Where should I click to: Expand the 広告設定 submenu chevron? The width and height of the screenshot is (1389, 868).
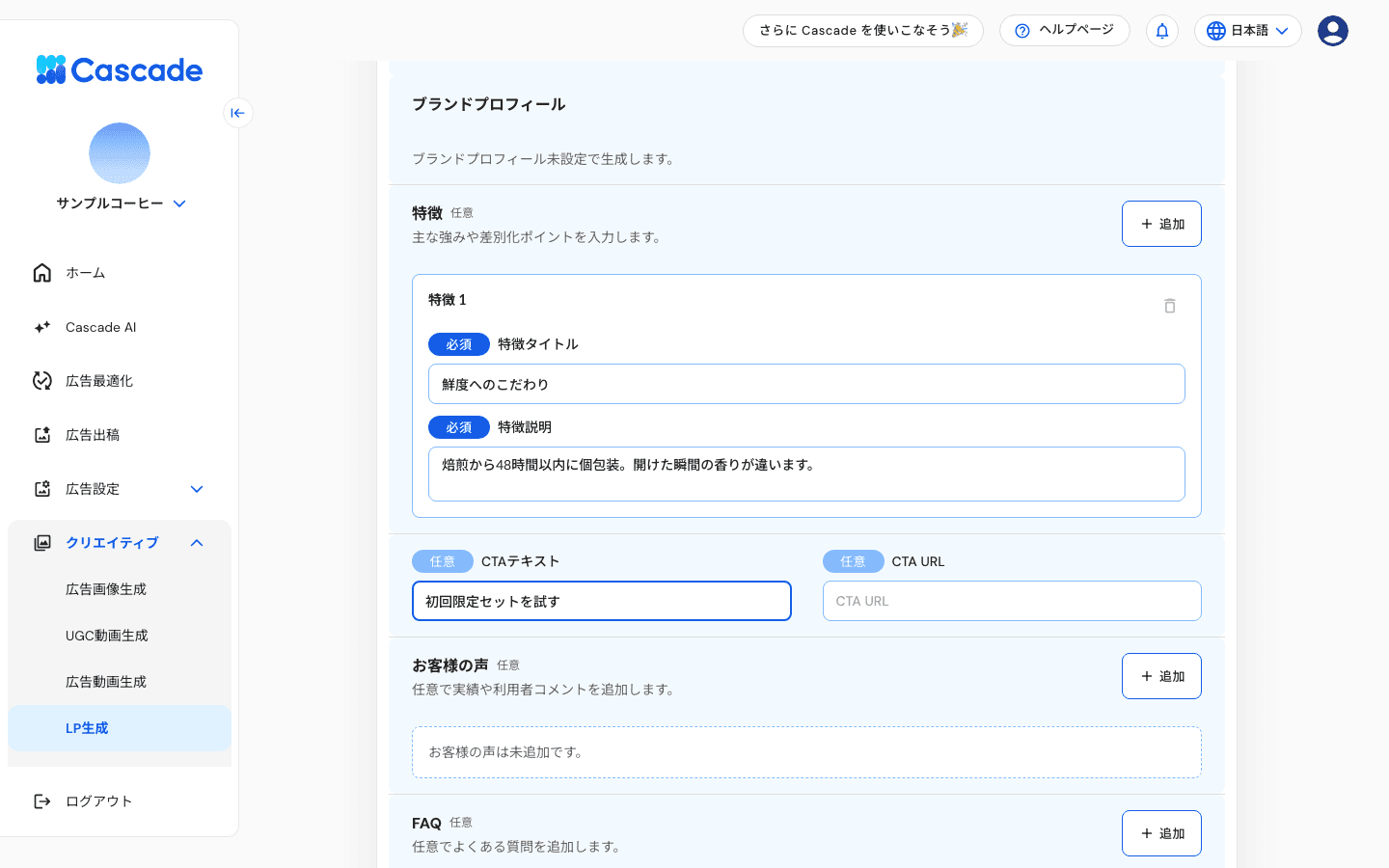pos(197,489)
